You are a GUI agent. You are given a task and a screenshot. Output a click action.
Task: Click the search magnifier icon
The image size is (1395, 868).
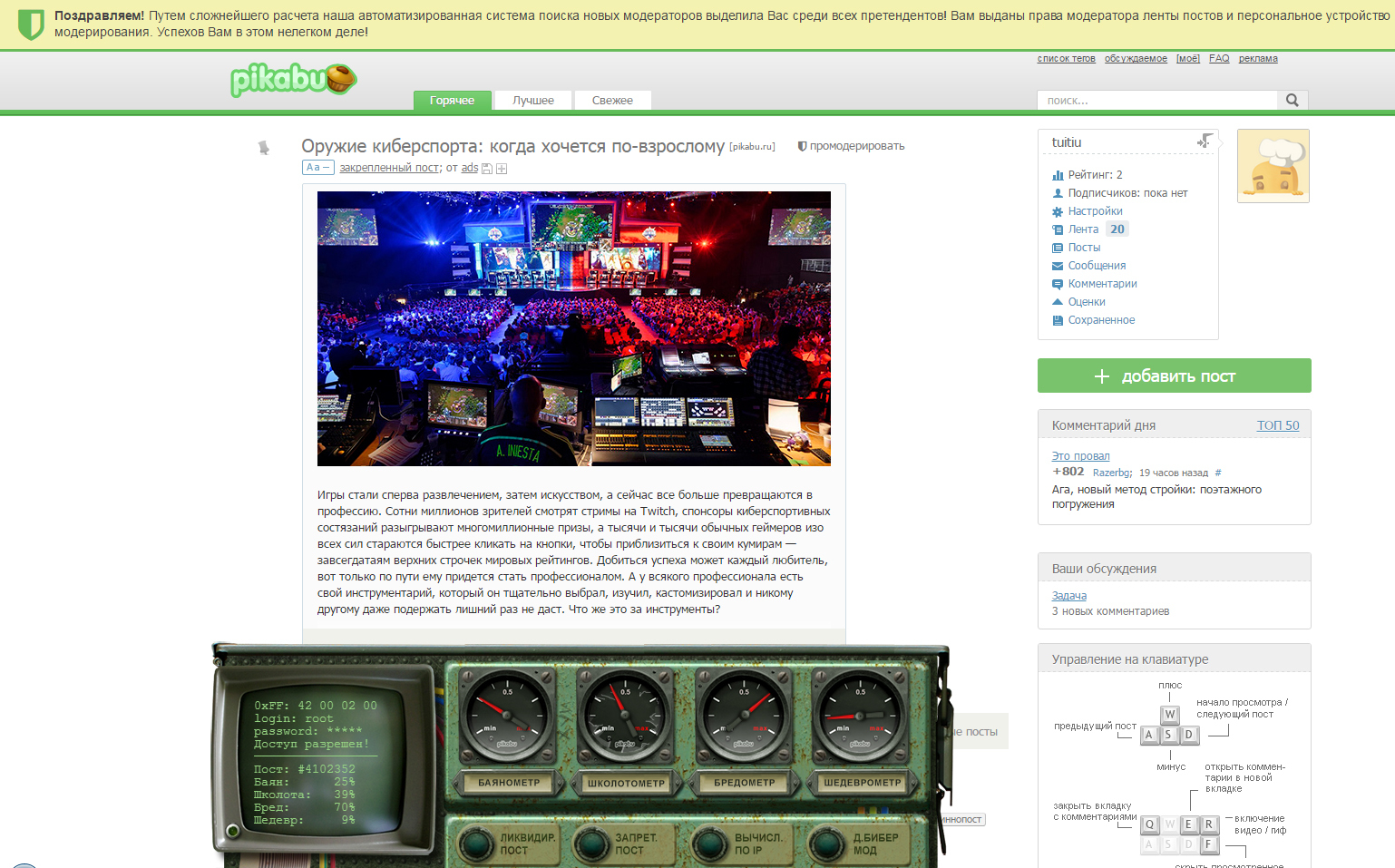[x=1292, y=101]
